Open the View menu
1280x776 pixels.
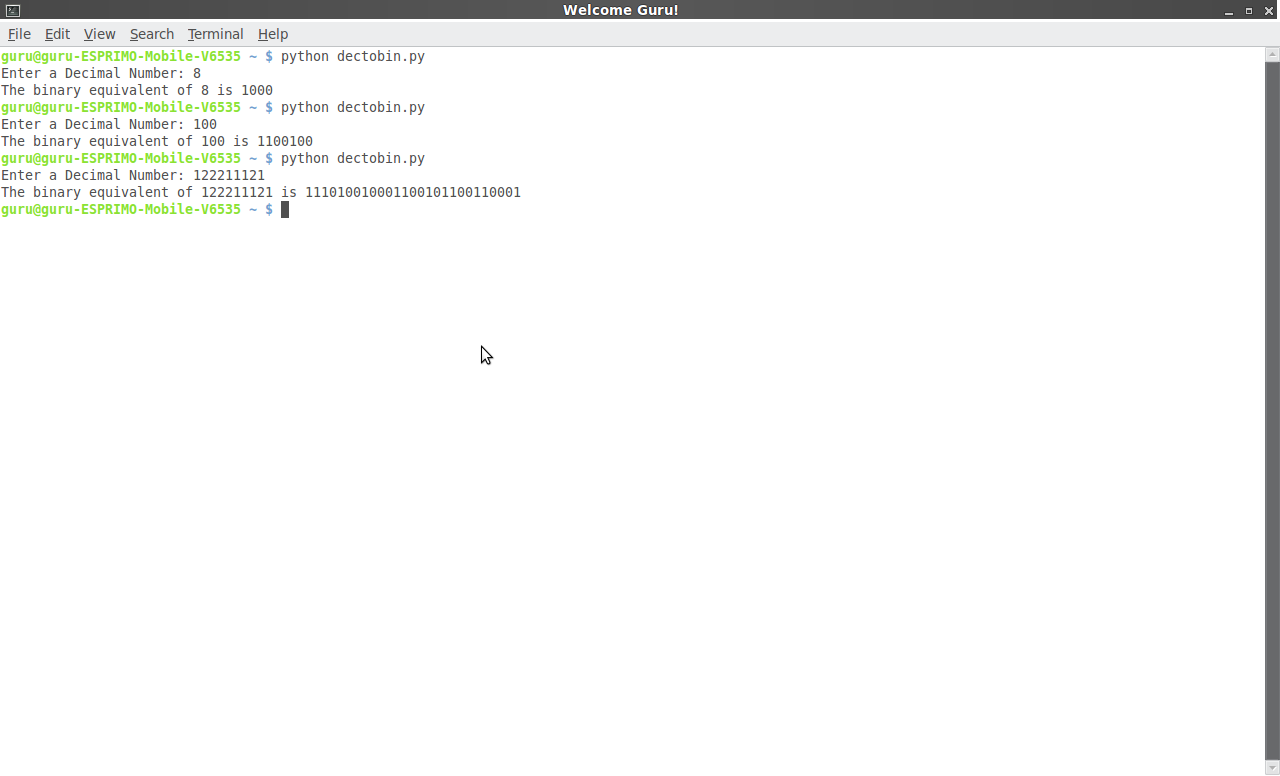pyautogui.click(x=99, y=33)
